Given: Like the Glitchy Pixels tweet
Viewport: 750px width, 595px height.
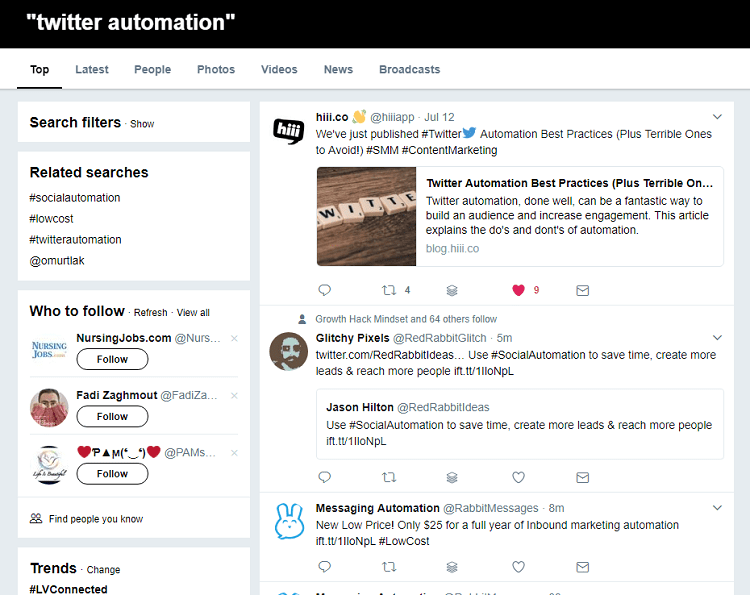Looking at the screenshot, I should point(518,477).
